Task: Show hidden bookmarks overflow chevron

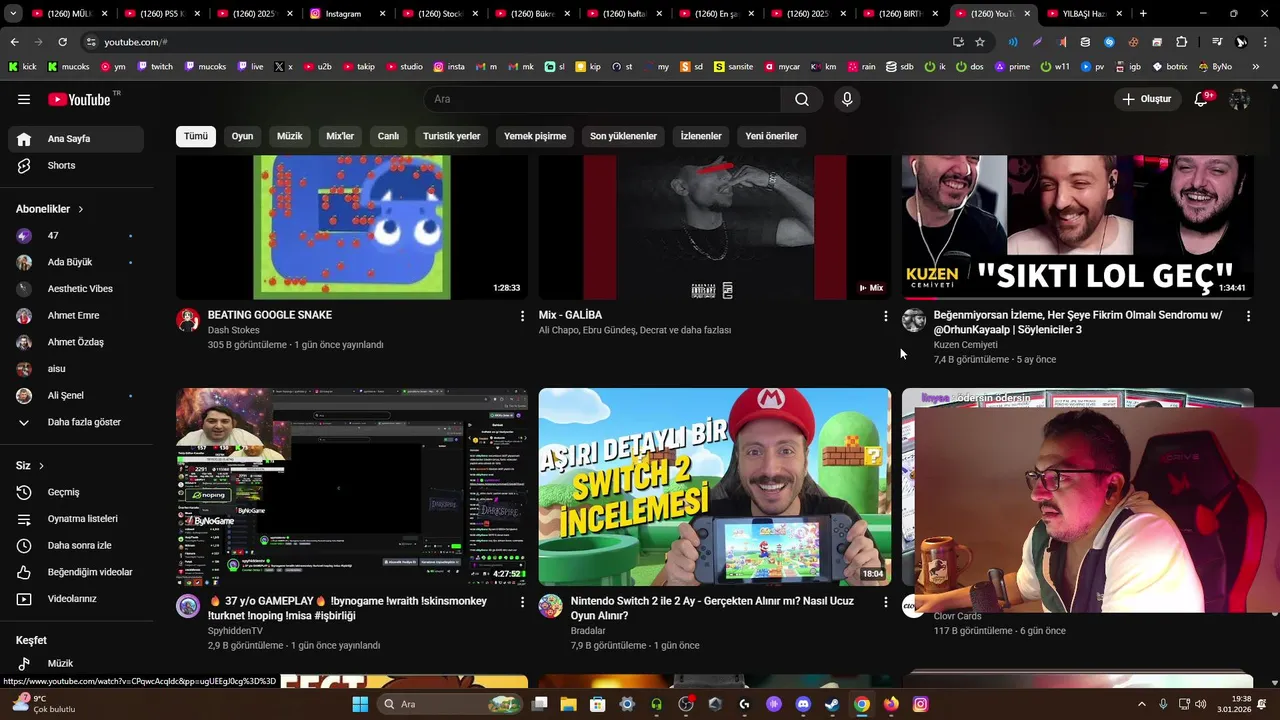Action: pyautogui.click(x=1256, y=67)
